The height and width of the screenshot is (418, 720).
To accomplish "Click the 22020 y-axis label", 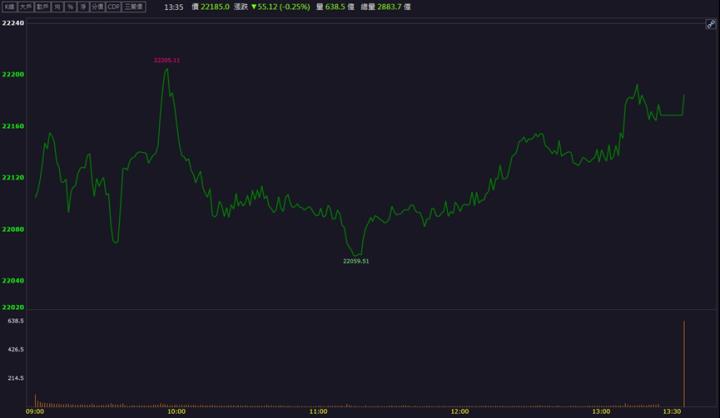I will [13, 307].
